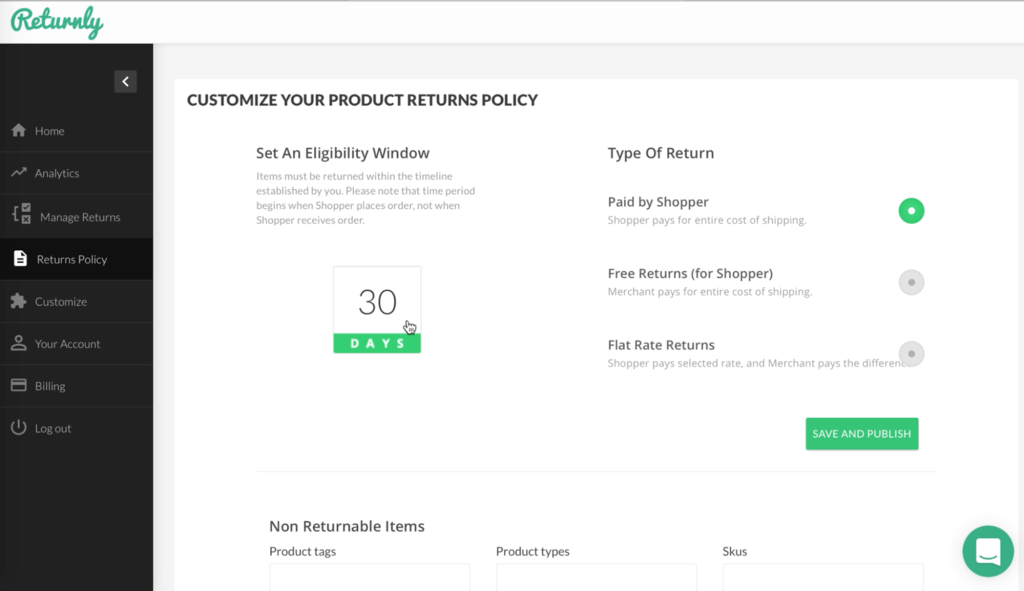This screenshot has width=1024, height=591.
Task: Collapse the sidebar with the arrow
Action: [125, 81]
